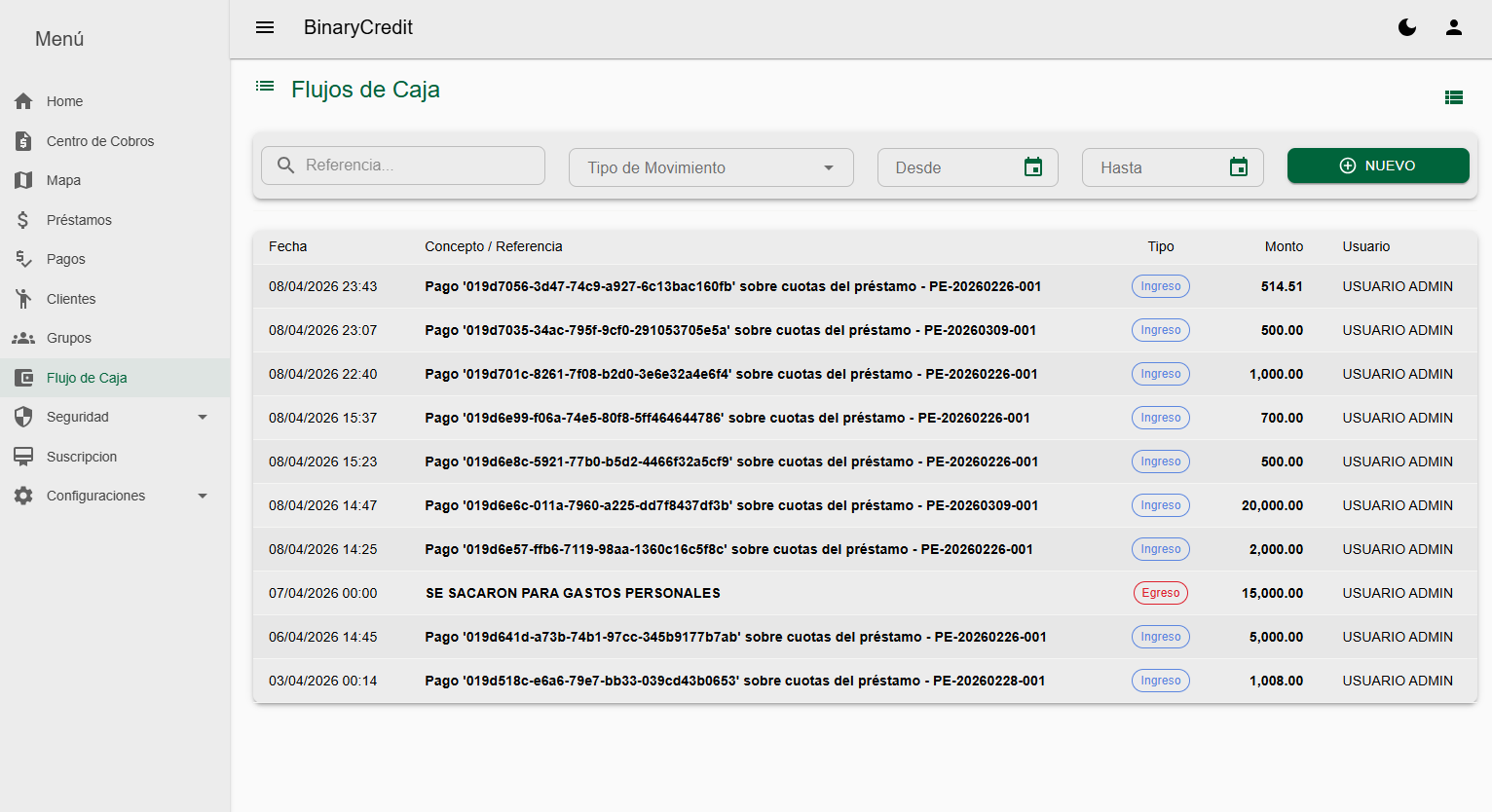Open Préstamos menu item

(115, 220)
